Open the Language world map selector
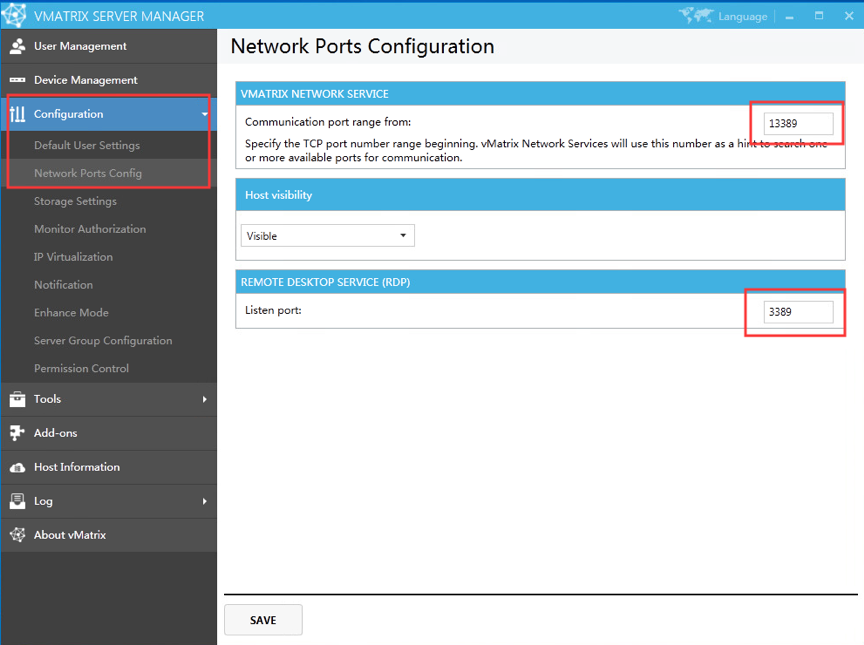 point(723,16)
